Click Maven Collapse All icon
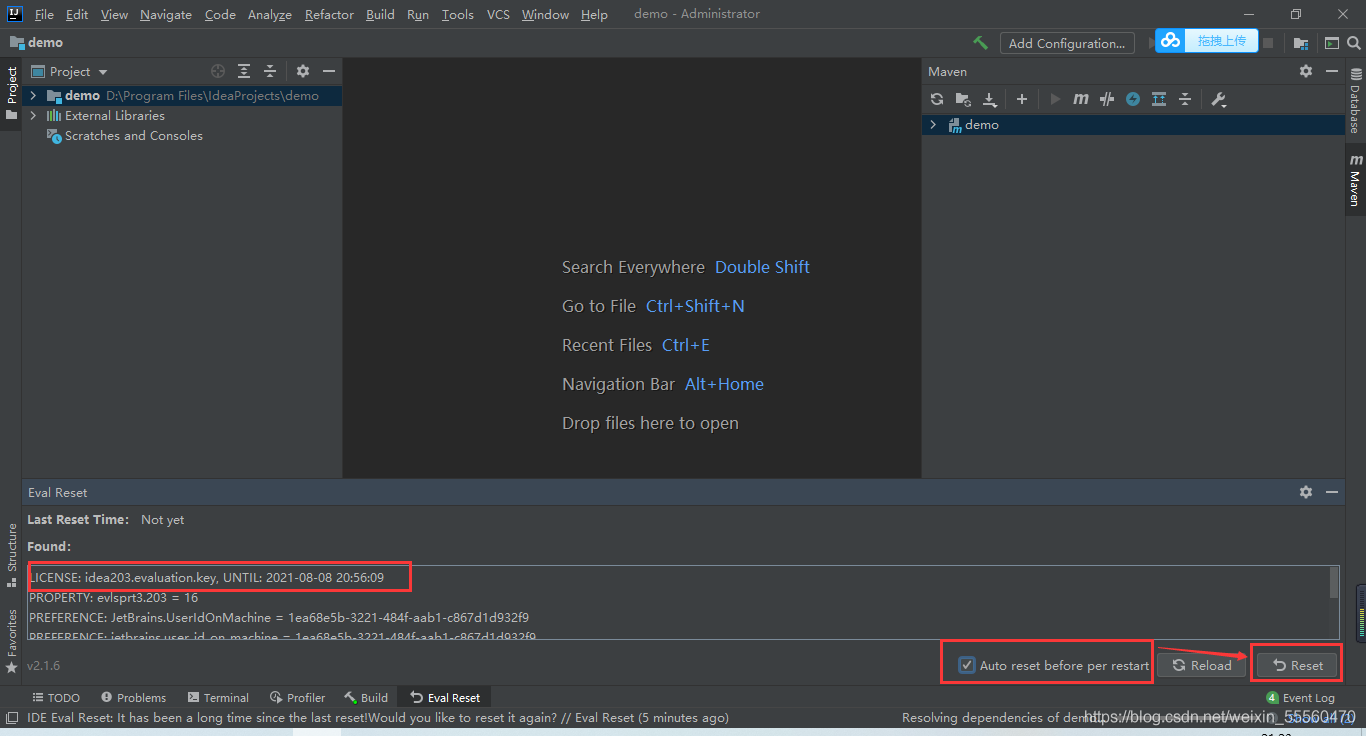The width and height of the screenshot is (1366, 736). click(1185, 99)
